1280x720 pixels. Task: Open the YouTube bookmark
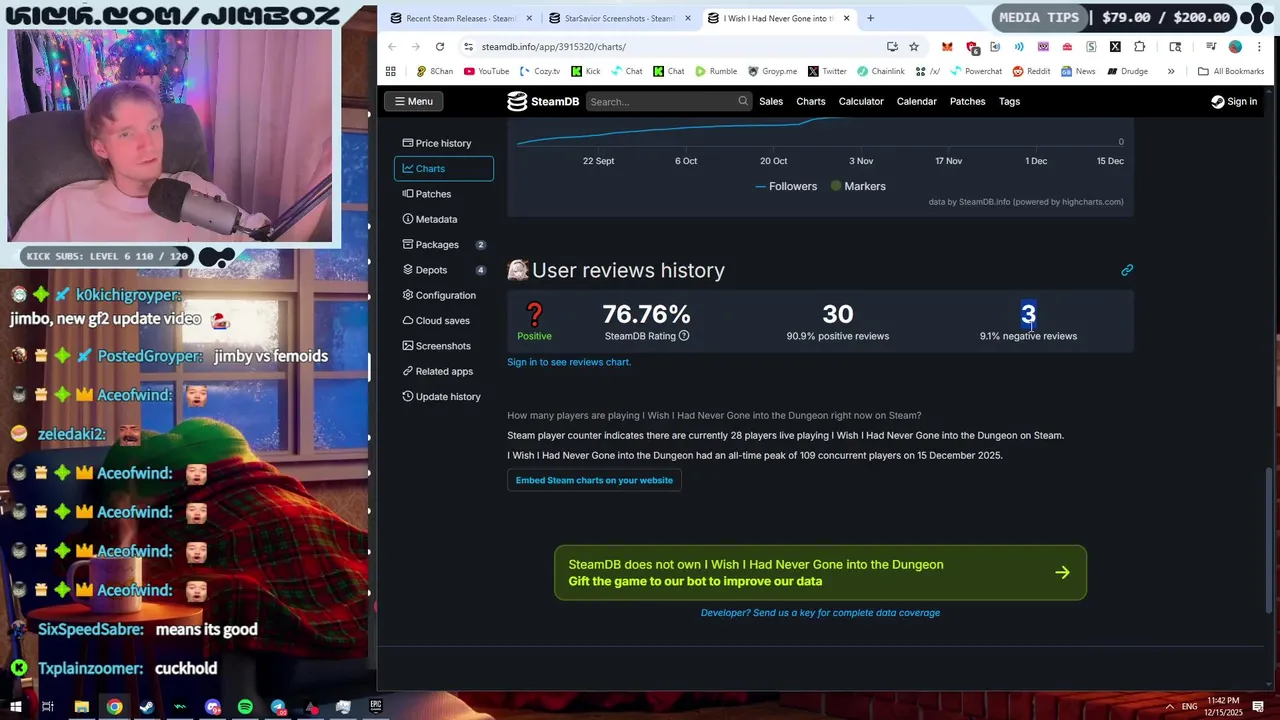tap(487, 71)
